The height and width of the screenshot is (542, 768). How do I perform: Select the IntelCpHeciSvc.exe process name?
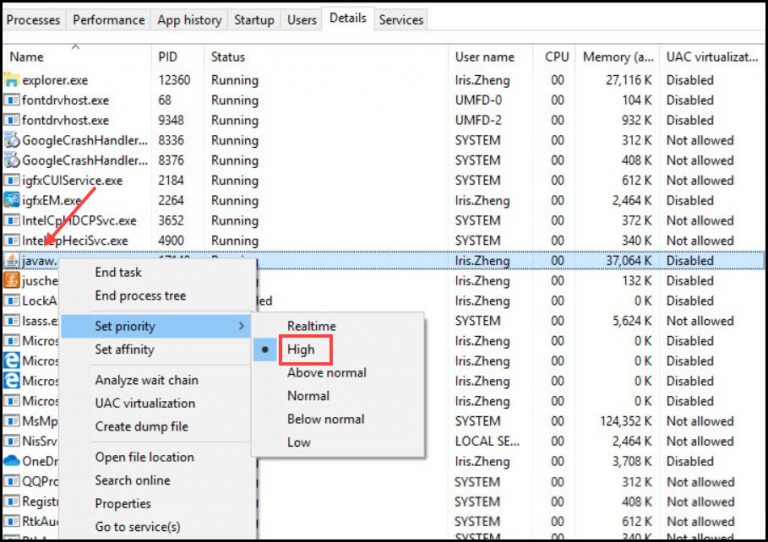[x=75, y=241]
